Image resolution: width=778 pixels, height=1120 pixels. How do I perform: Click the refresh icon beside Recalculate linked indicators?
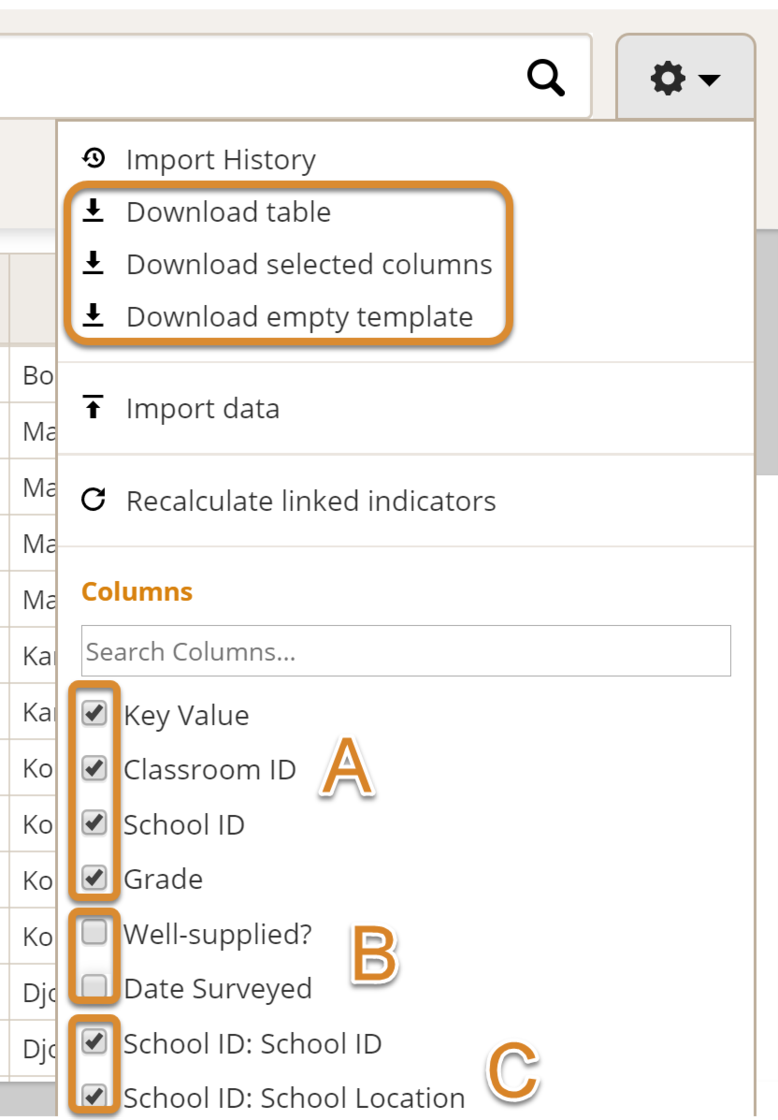click(x=95, y=501)
